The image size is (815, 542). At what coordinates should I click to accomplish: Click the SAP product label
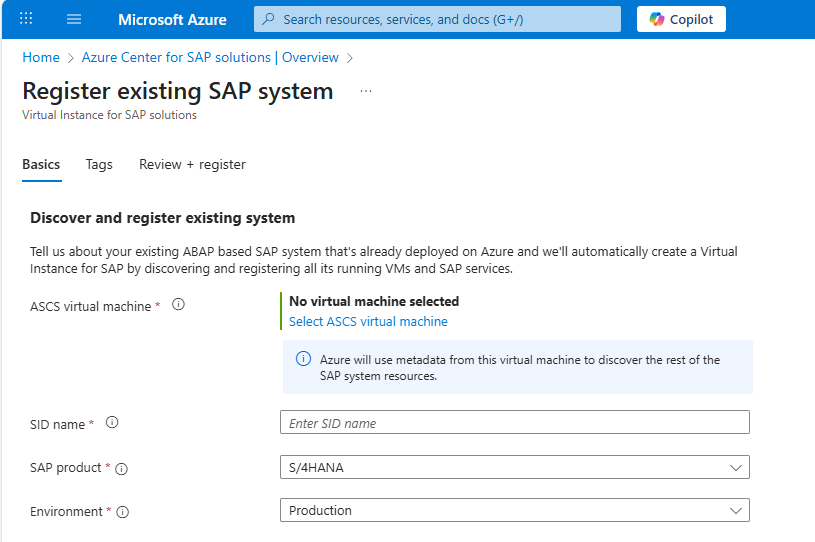(65, 468)
